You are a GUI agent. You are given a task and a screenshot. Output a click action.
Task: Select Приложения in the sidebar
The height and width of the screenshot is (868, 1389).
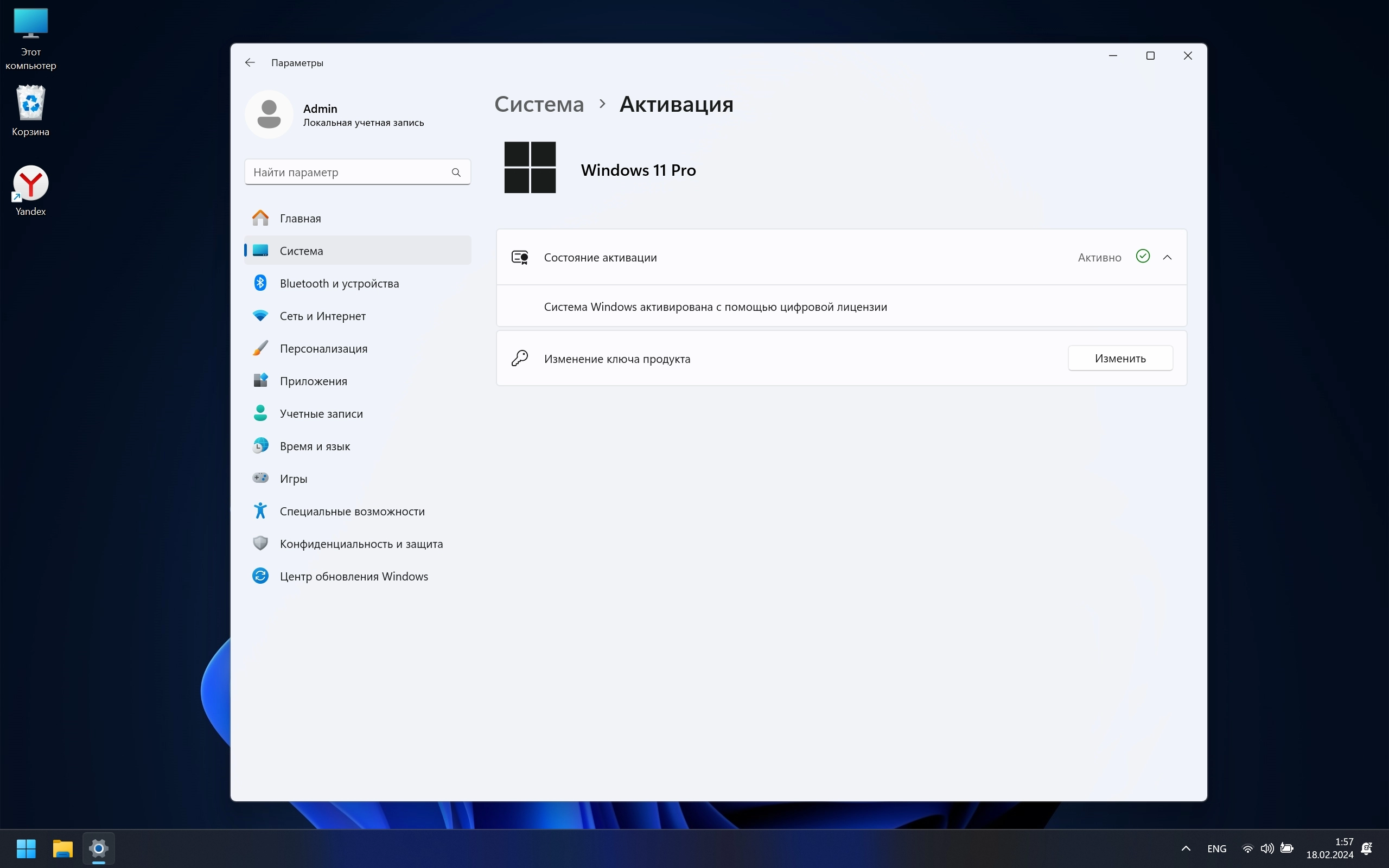313,381
